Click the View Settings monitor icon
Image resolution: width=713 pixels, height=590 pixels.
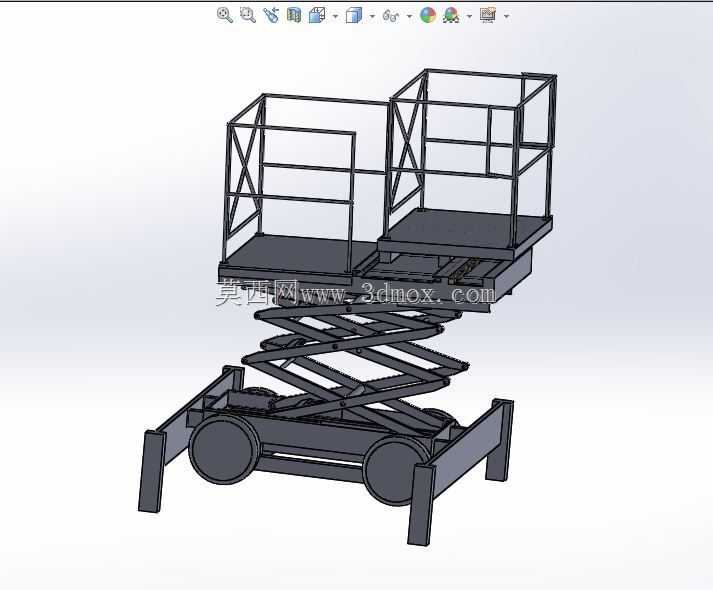[x=488, y=15]
